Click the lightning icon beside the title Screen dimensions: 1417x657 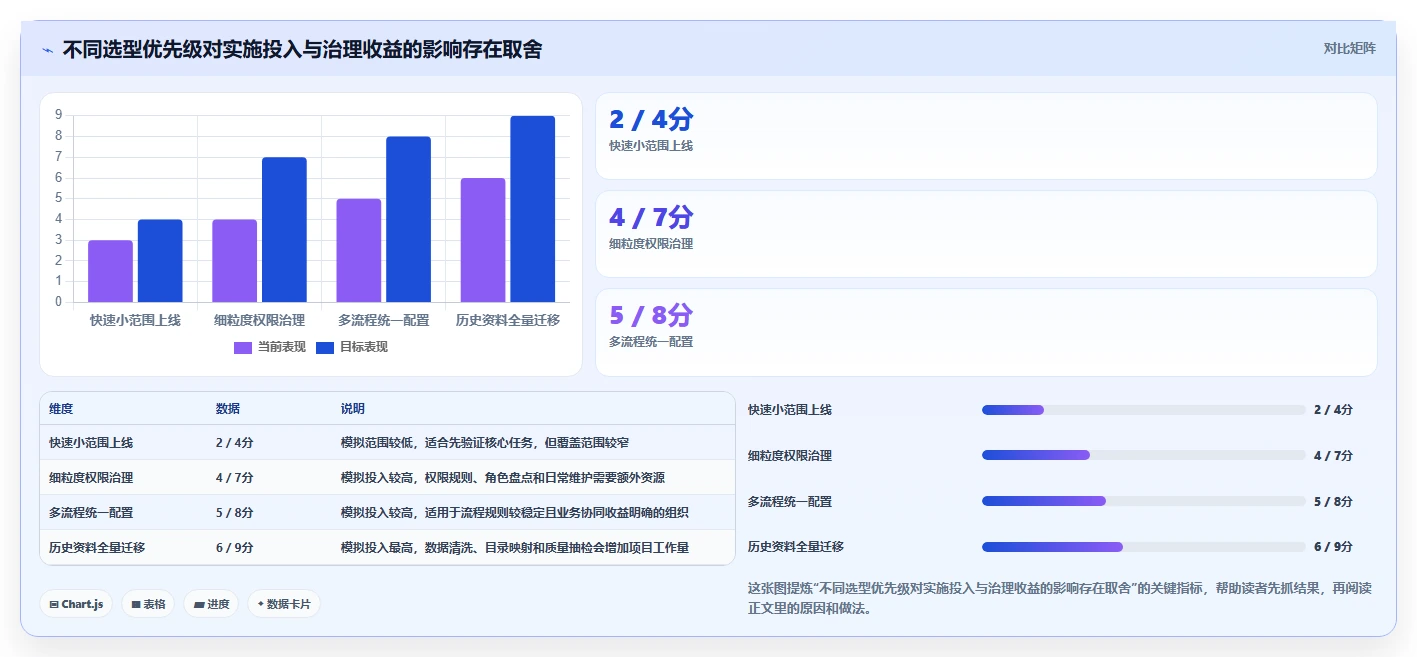[x=47, y=50]
